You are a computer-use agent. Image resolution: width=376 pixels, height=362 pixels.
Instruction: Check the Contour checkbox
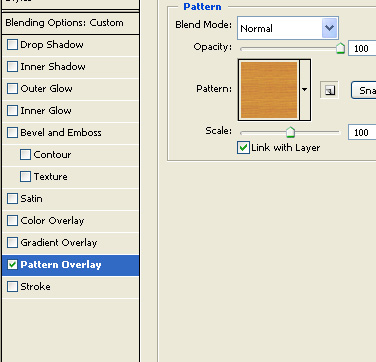(x=25, y=155)
